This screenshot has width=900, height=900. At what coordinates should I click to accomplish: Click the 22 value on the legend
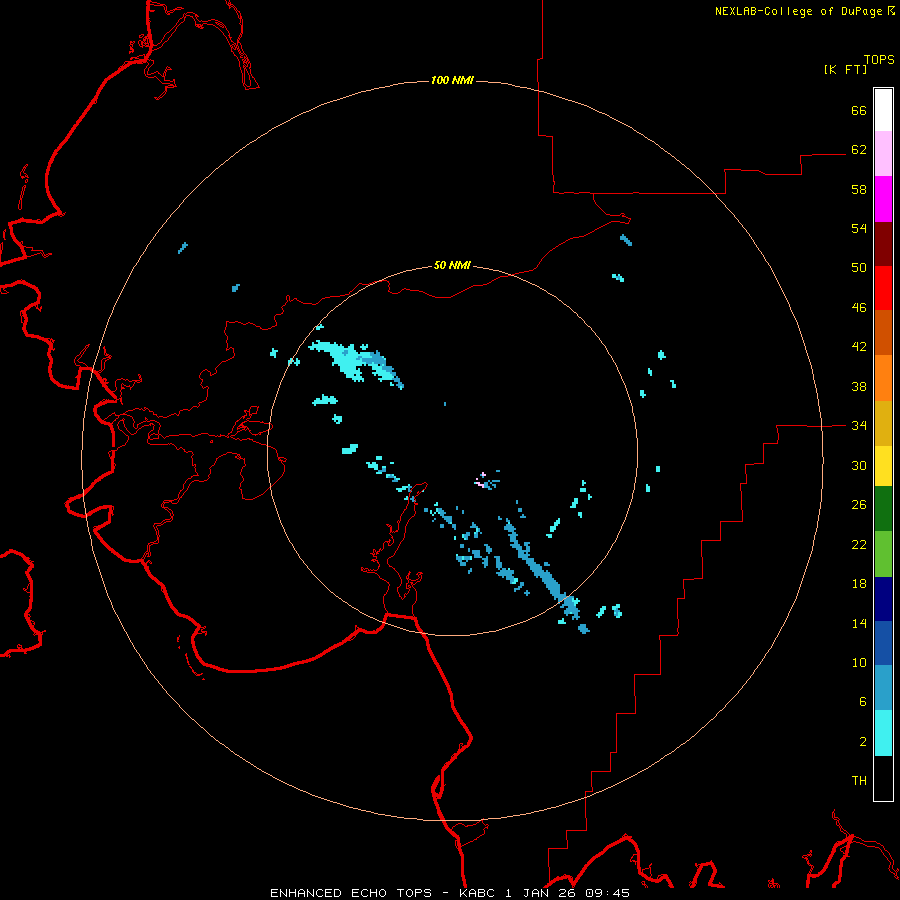click(859, 545)
